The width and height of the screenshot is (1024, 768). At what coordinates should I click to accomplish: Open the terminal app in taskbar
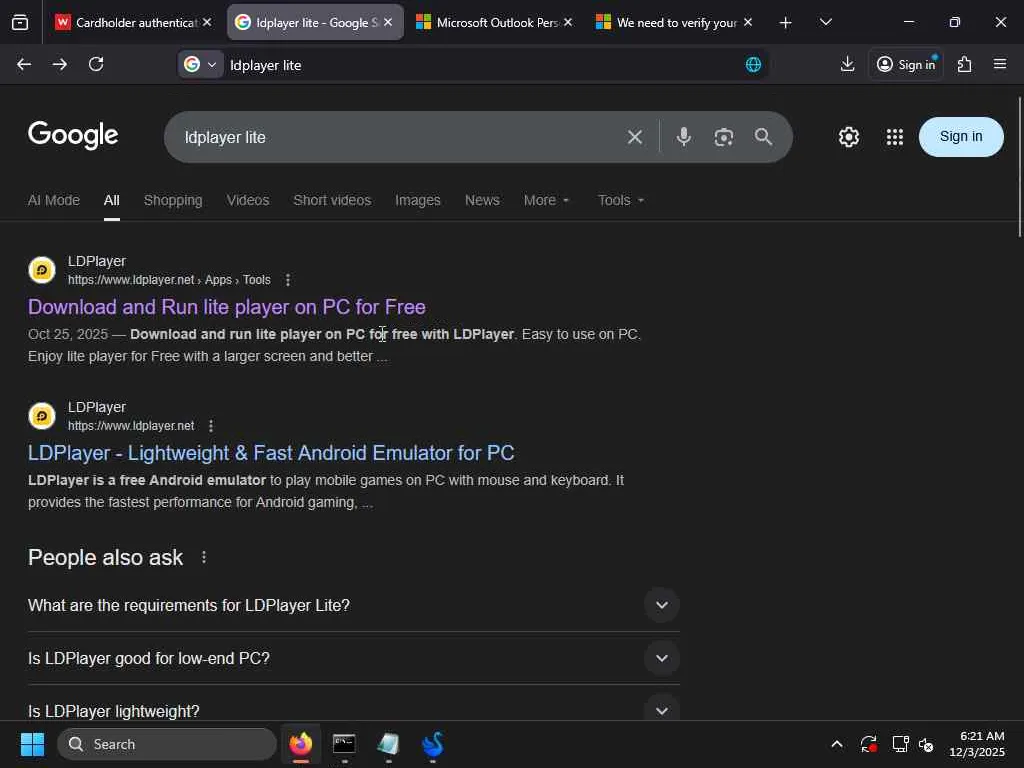pos(344,744)
